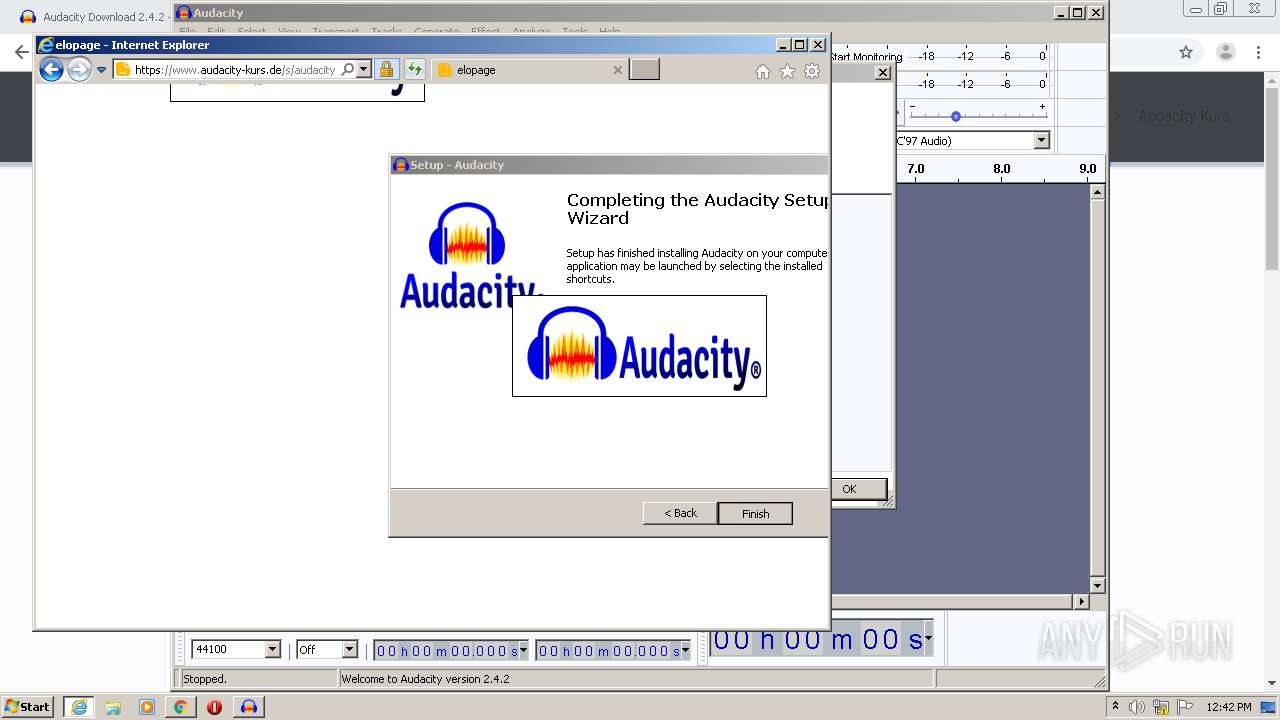The height and width of the screenshot is (720, 1280).
Task: Click the Internet Explorer forward arrow
Action: click(79, 69)
